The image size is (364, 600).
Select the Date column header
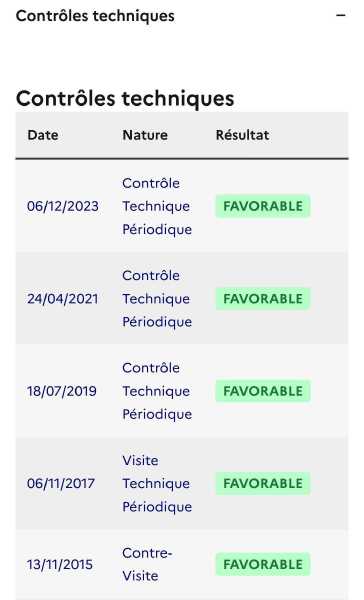pyautogui.click(x=43, y=135)
